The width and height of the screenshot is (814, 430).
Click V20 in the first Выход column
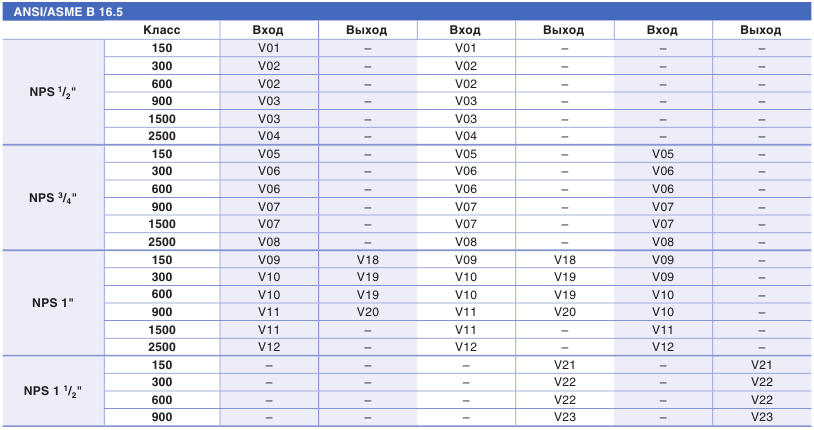368,312
